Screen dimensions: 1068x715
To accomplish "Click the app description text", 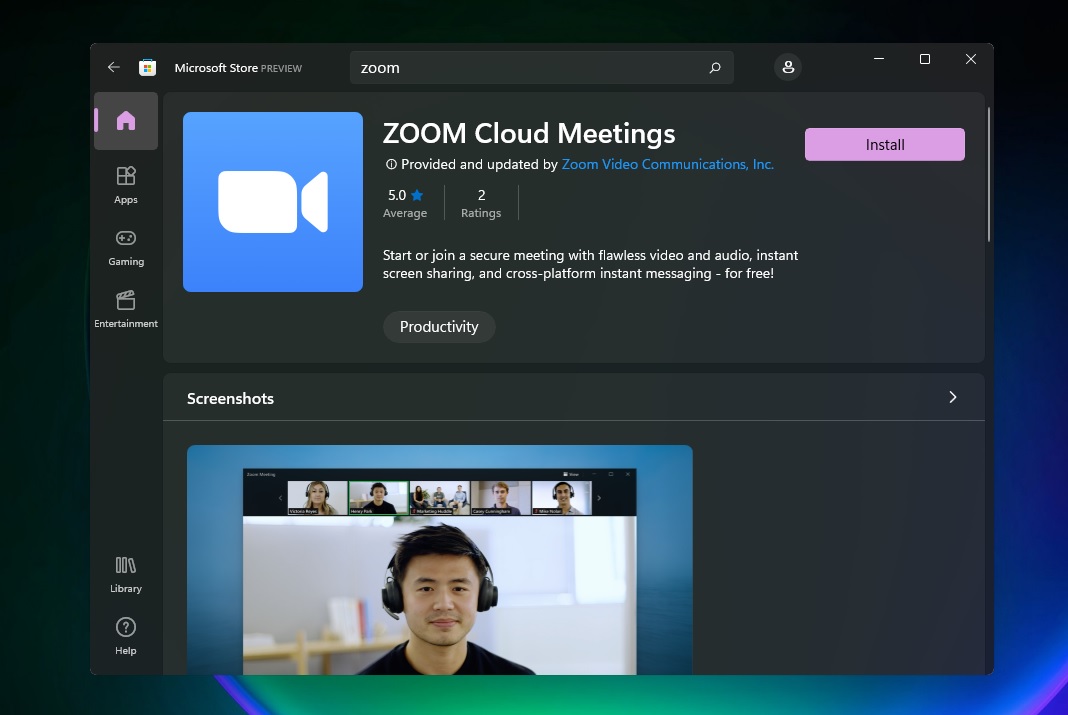I will pyautogui.click(x=591, y=264).
